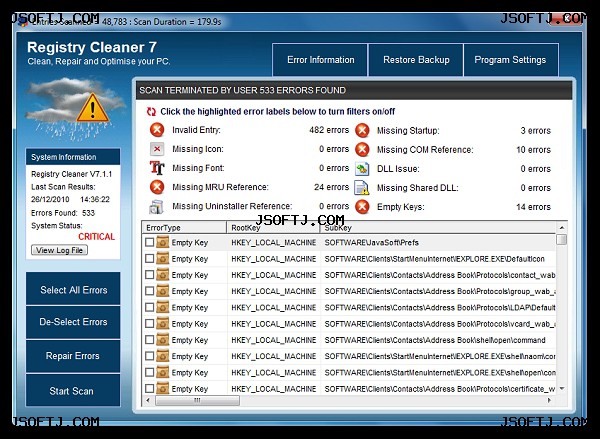600x439 pixels.
Task: Click the horizontal scrollbar right arrow
Action: (x=549, y=400)
